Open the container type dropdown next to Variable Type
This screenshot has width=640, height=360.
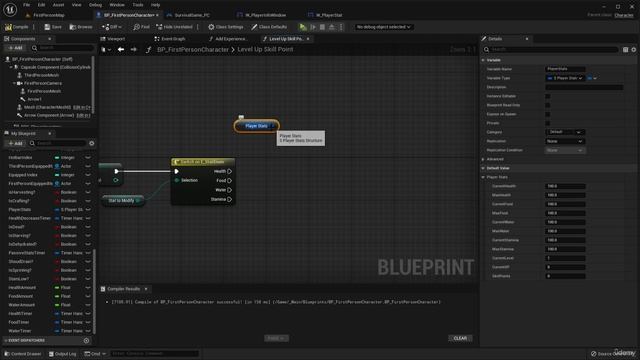pos(592,78)
